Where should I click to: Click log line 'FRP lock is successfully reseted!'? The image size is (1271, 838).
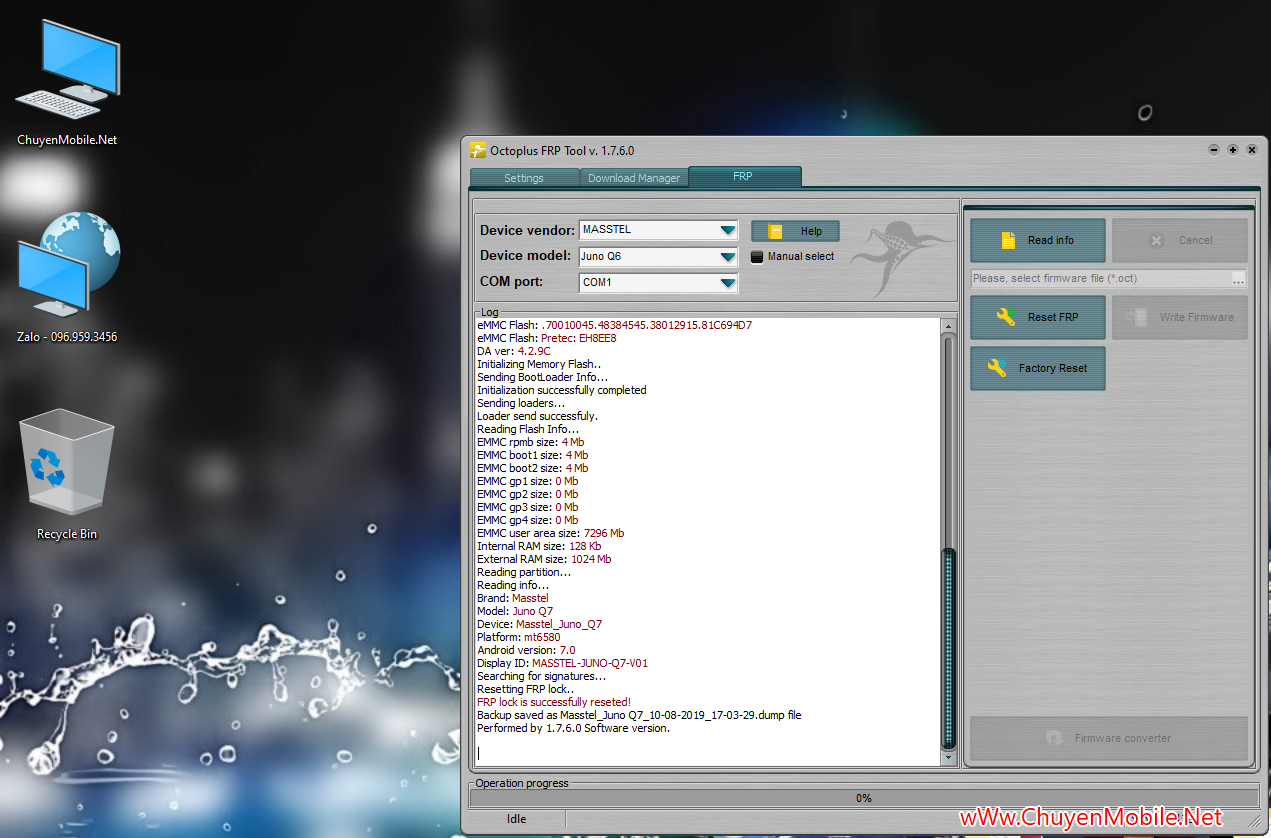554,702
